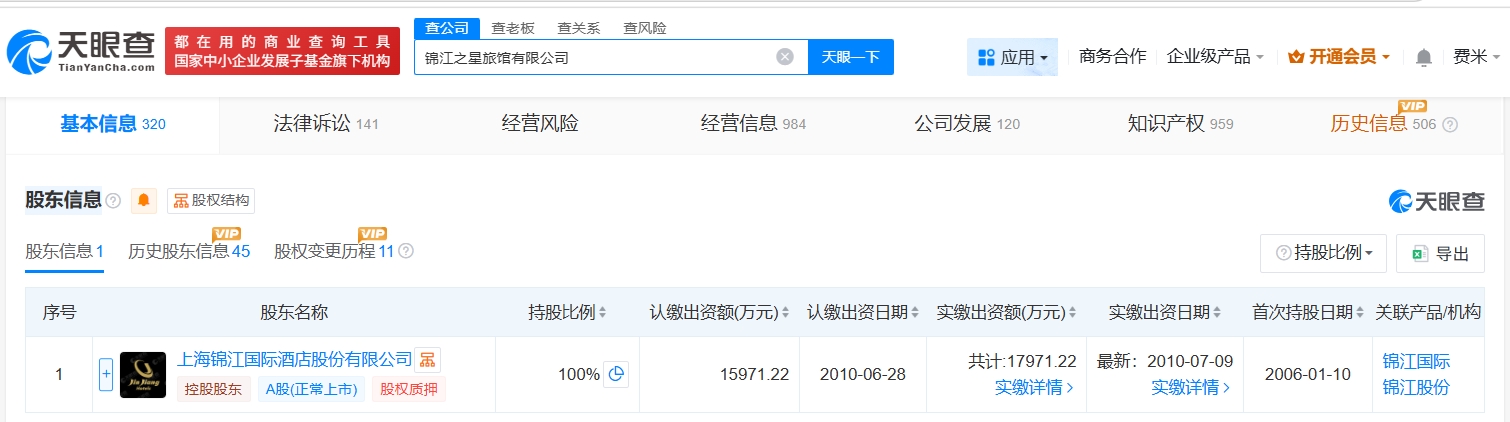Switch to 历史信息 506 VIP tab
This screenshot has height=422, width=1510.
[1384, 122]
